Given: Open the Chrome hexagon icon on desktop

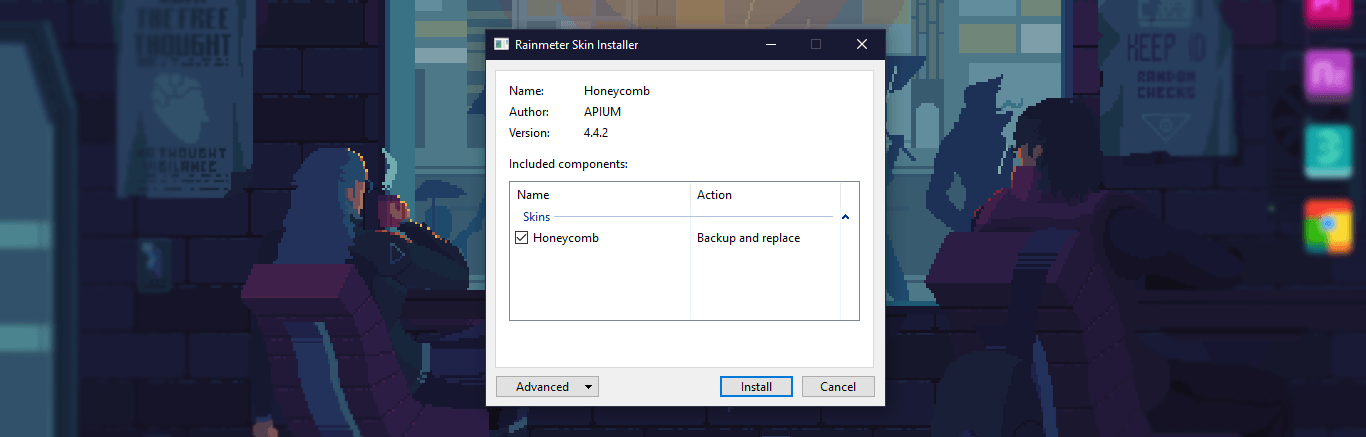Looking at the screenshot, I should click(x=1329, y=229).
